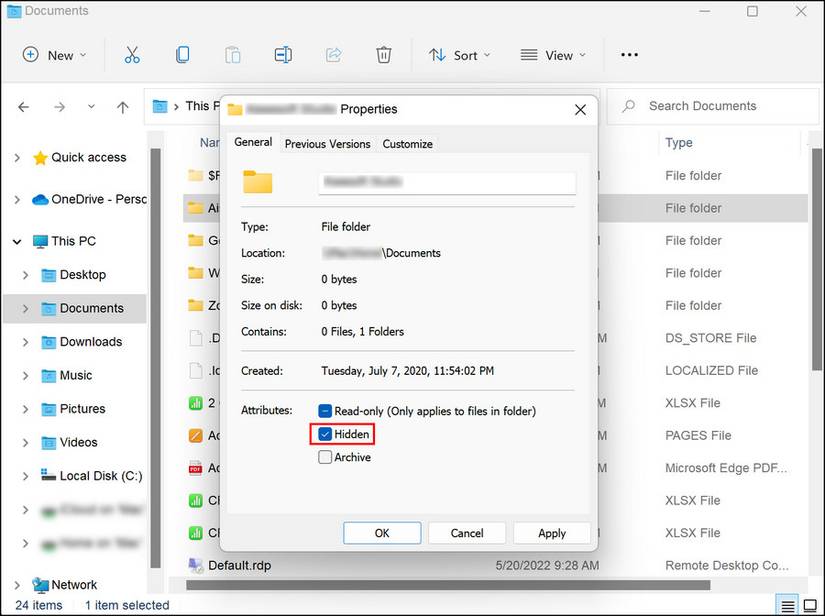Click the Paste clipboard icon
The image size is (825, 616).
(x=233, y=55)
